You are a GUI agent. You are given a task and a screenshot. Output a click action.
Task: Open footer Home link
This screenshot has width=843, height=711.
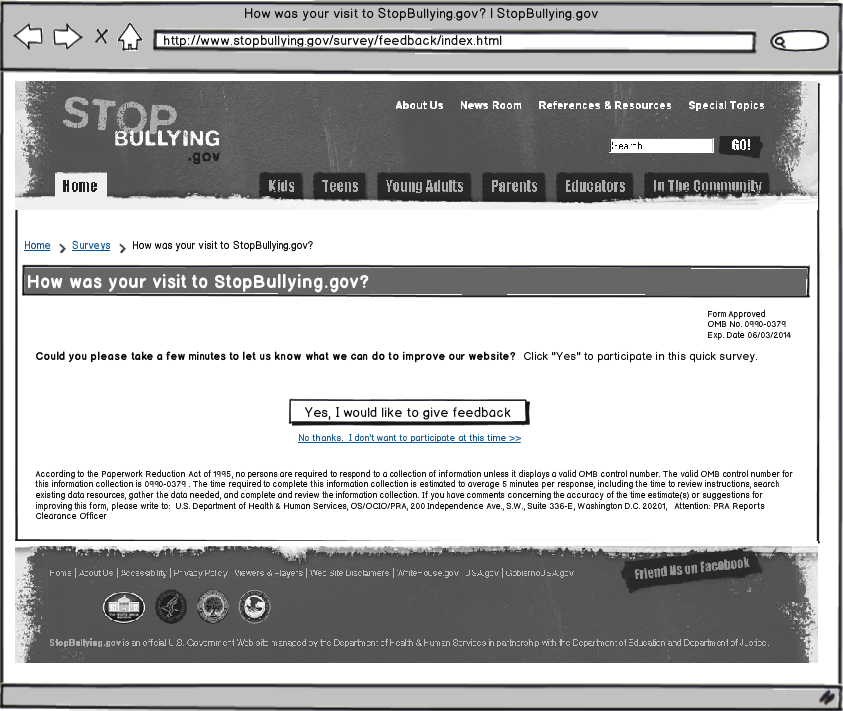pos(60,573)
